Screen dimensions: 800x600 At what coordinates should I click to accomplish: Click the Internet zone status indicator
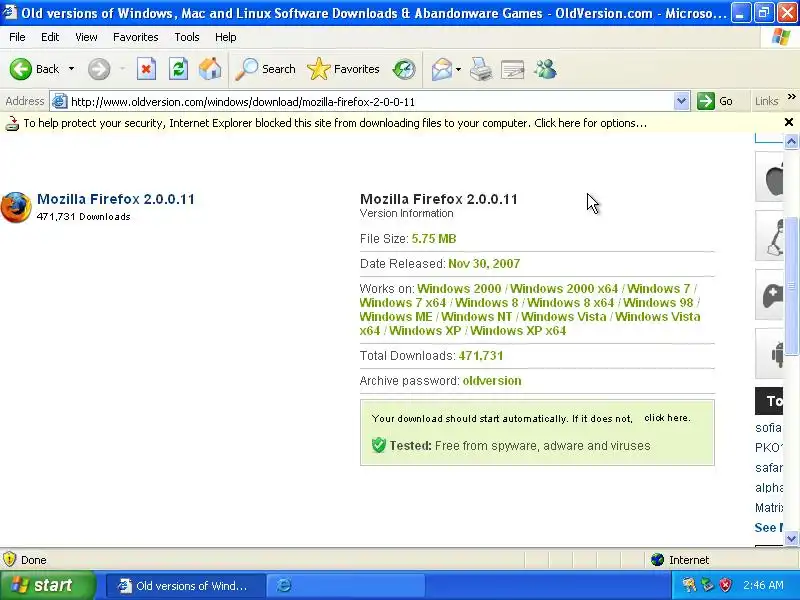[x=681, y=560]
